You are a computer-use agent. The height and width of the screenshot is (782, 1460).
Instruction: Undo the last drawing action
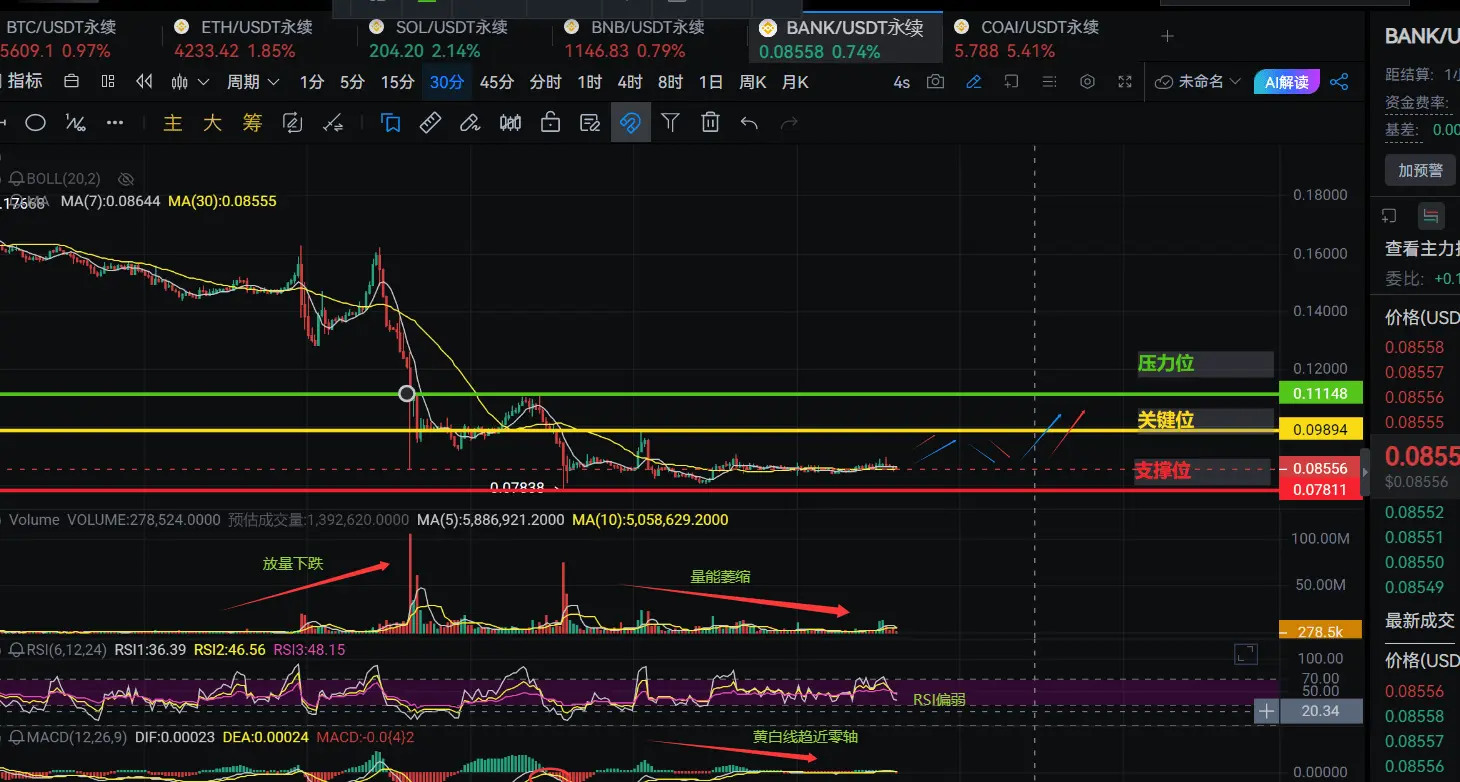749,123
